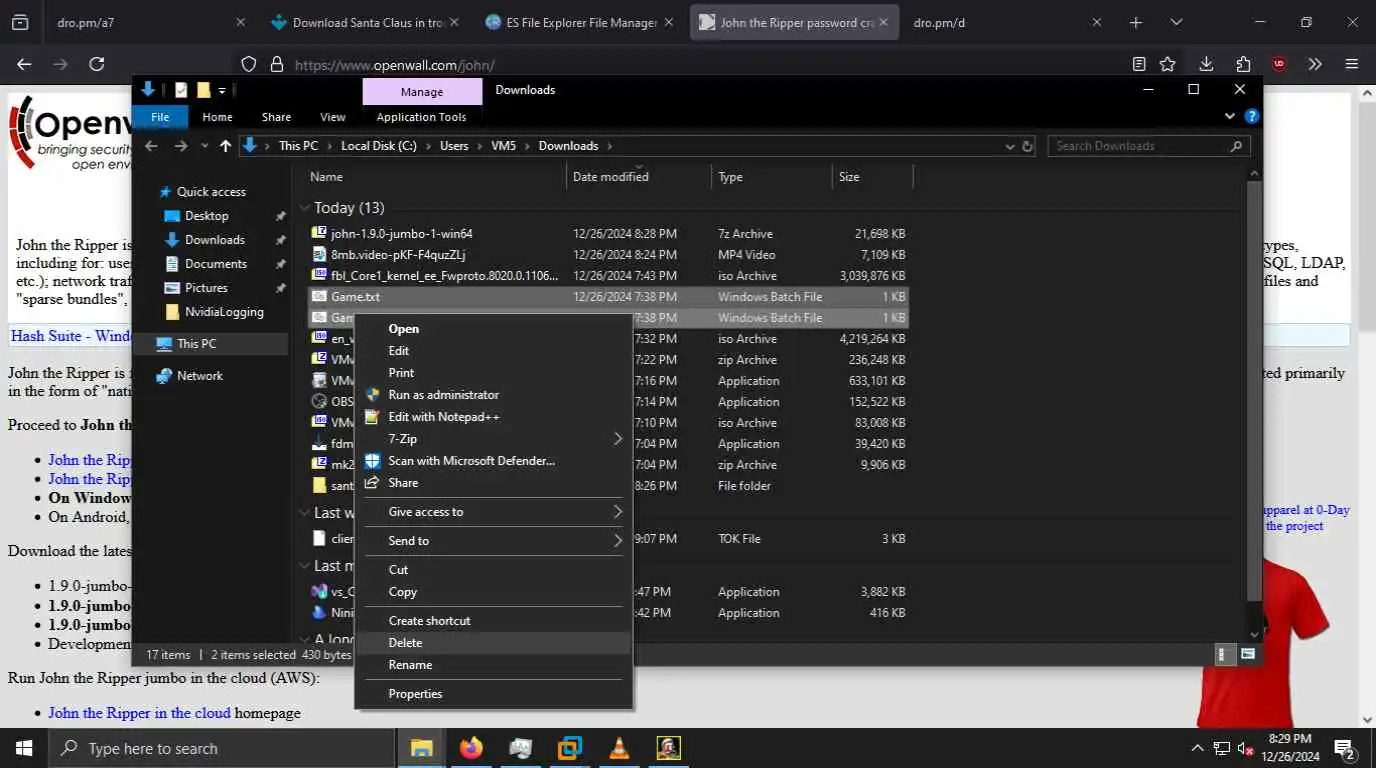Show hidden system tray icons
Image resolution: width=1376 pixels, height=768 pixels.
(1197, 748)
